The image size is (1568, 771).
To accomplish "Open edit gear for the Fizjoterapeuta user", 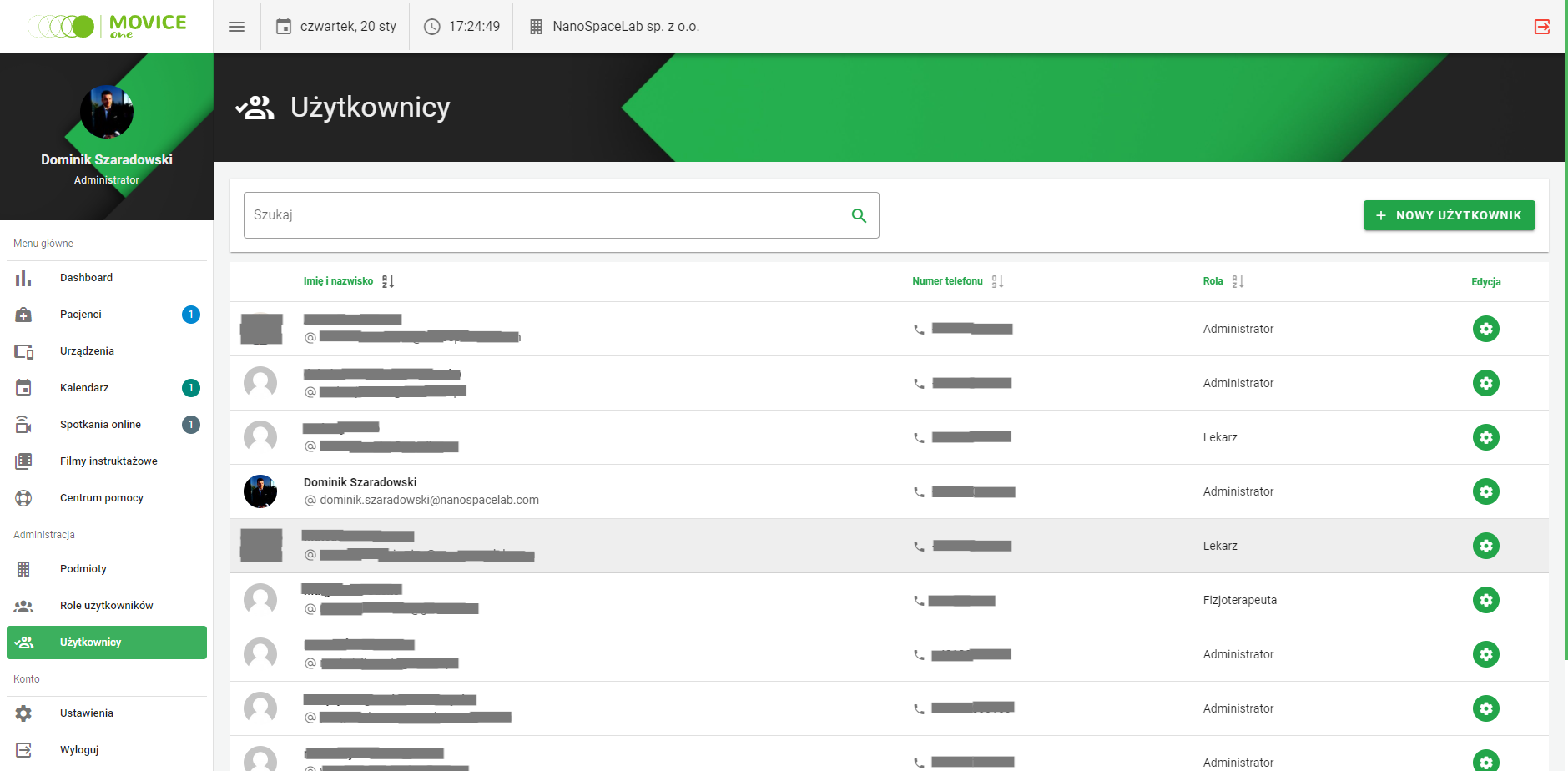I will coord(1485,600).
